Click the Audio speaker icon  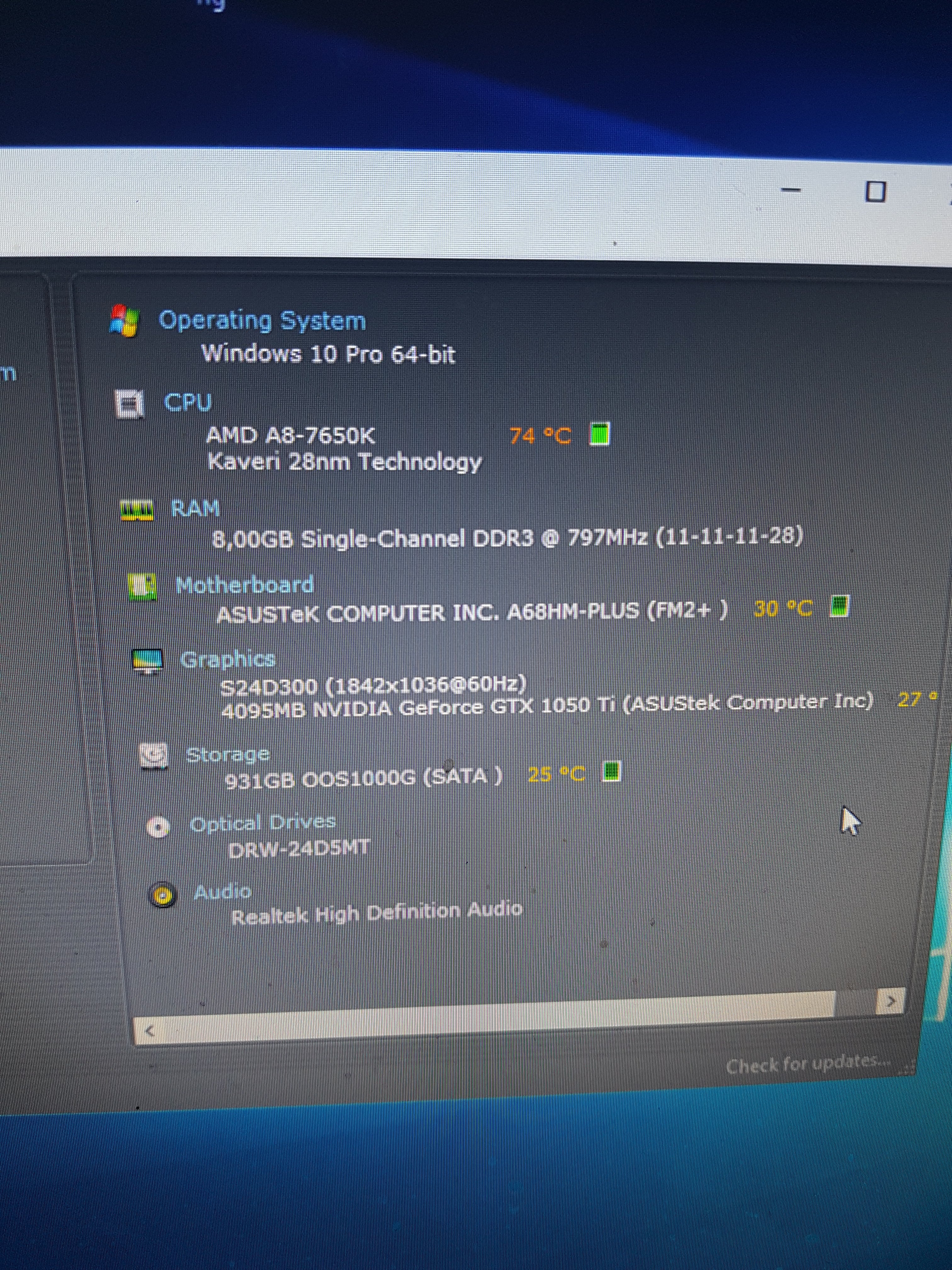162,895
